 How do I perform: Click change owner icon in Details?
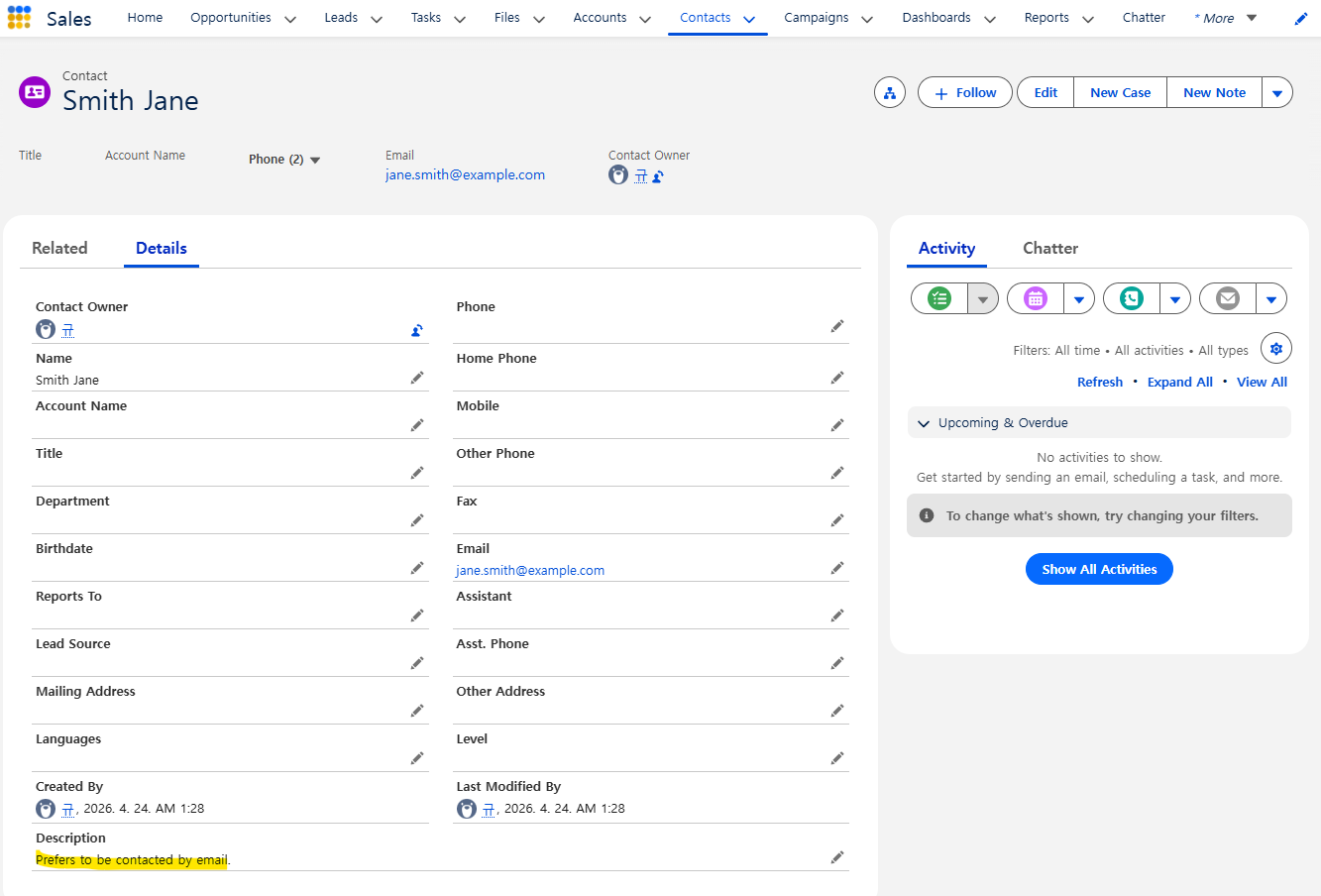click(417, 331)
